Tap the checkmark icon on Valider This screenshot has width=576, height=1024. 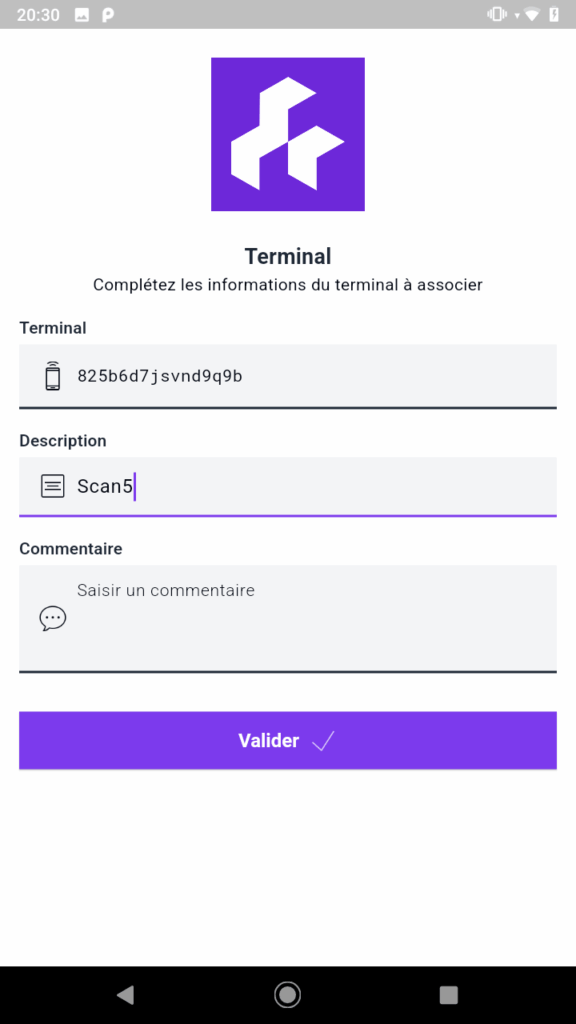pyautogui.click(x=323, y=741)
